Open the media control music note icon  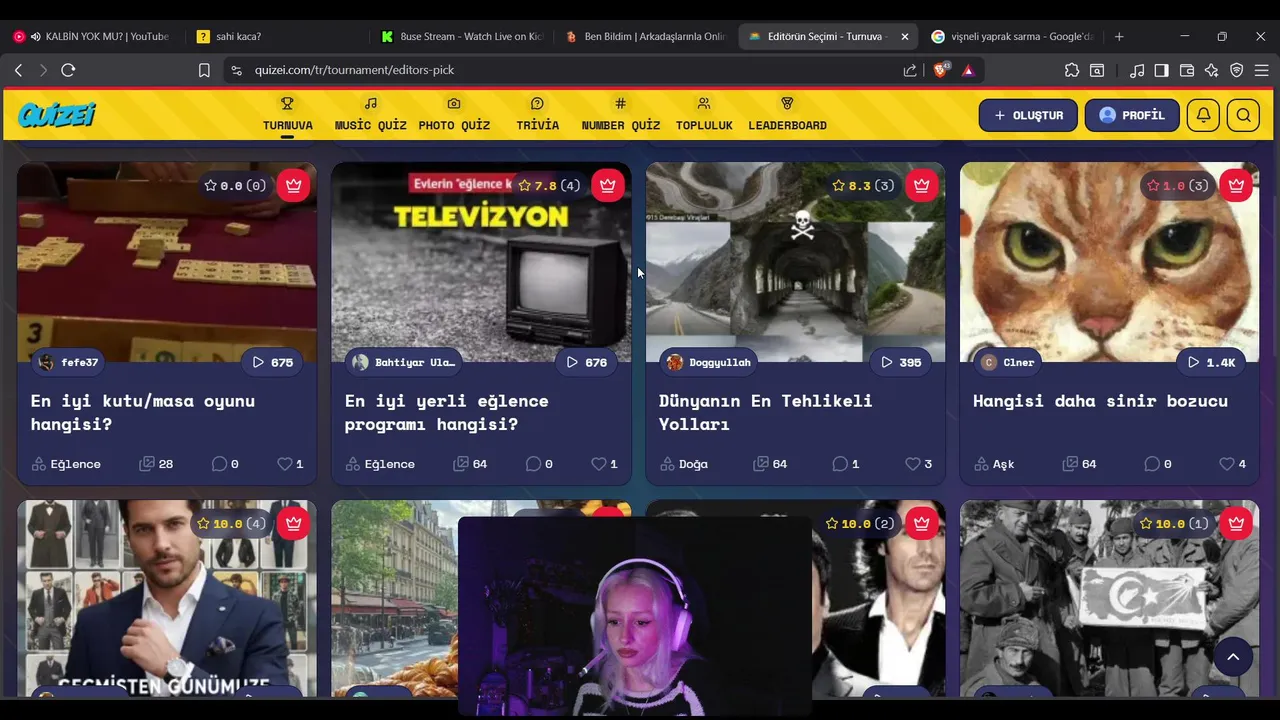click(1137, 70)
